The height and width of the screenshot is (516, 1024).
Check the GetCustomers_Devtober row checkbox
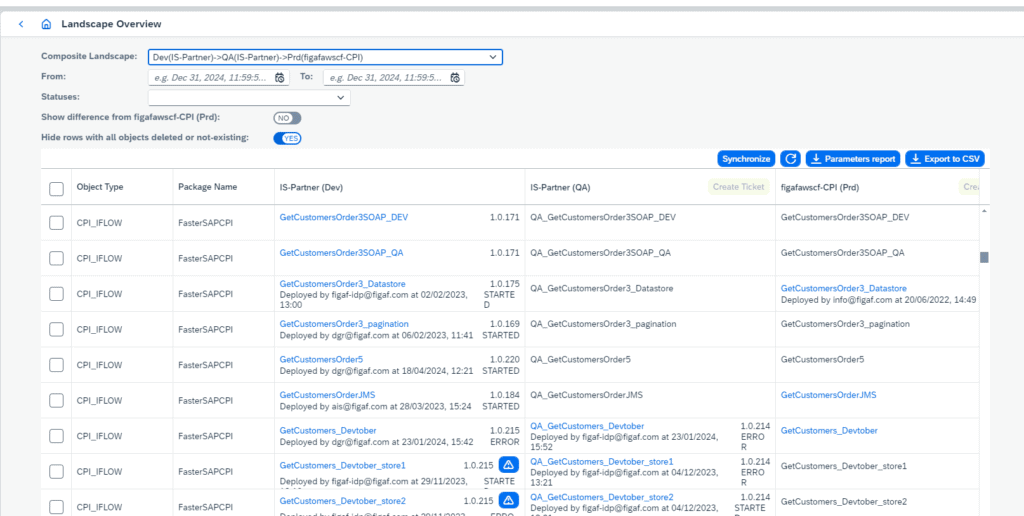57,436
